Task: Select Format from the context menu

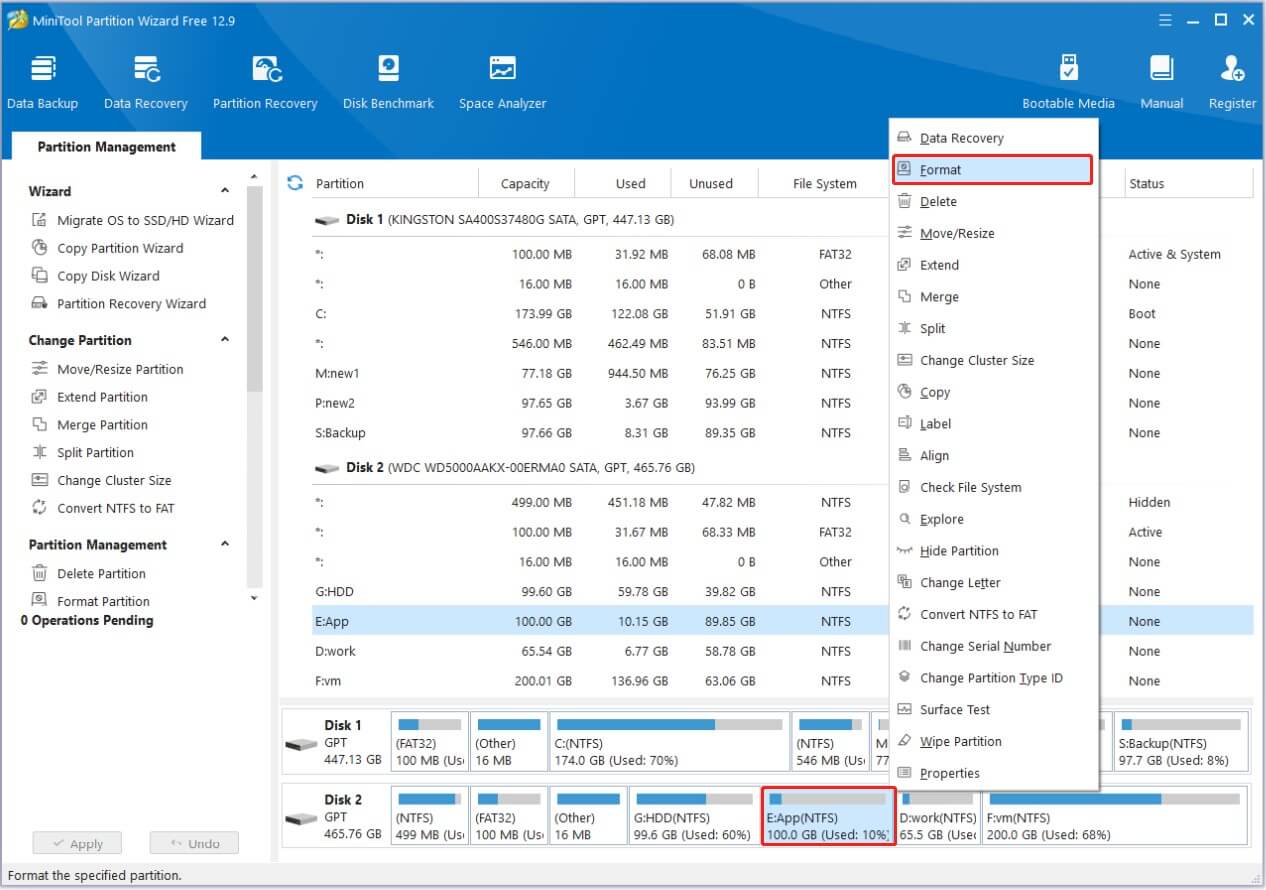Action: click(990, 169)
